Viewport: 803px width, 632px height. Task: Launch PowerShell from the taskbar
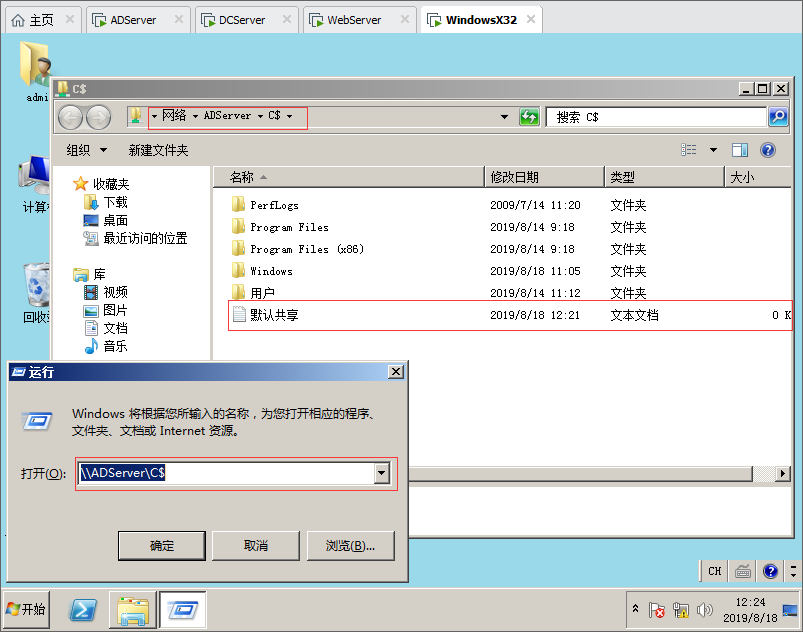(83, 609)
